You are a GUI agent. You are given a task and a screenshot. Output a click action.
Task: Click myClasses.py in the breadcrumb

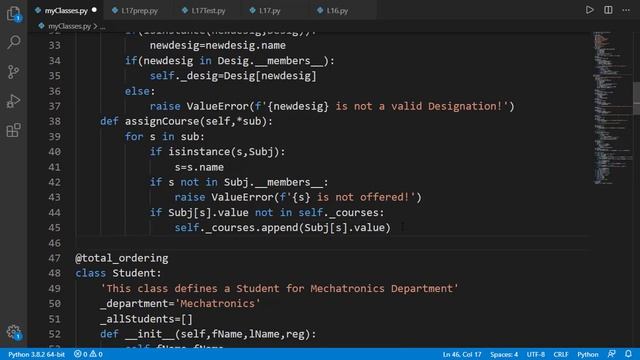[x=69, y=26]
